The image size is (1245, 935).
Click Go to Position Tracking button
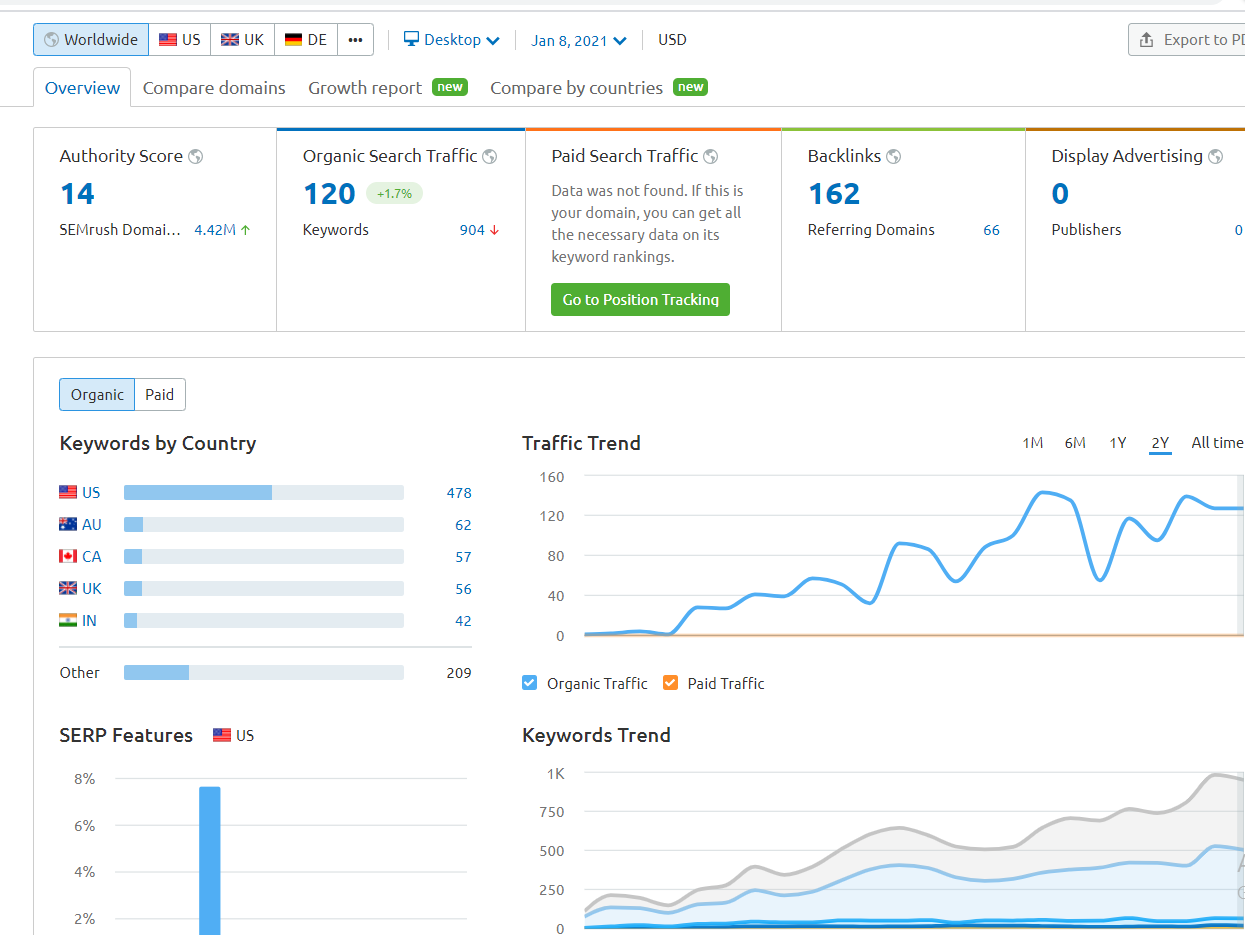click(640, 300)
